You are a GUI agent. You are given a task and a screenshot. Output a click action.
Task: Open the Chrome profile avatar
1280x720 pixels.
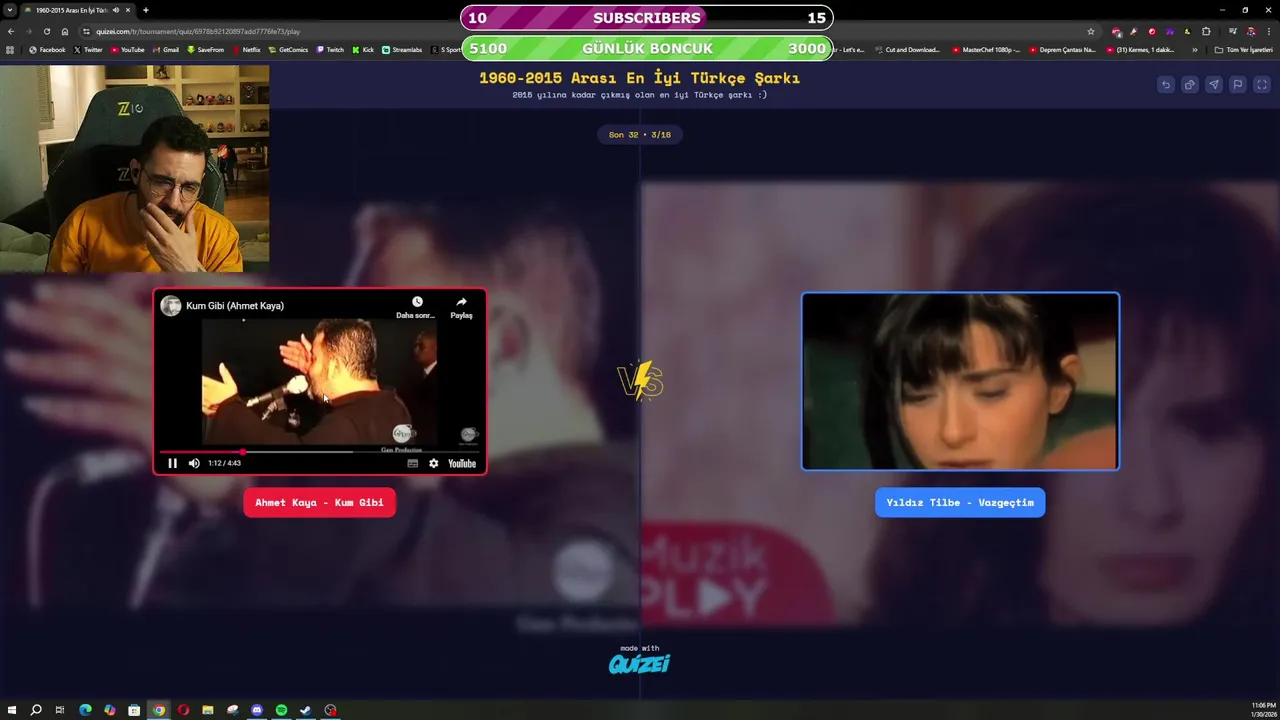(x=1250, y=31)
